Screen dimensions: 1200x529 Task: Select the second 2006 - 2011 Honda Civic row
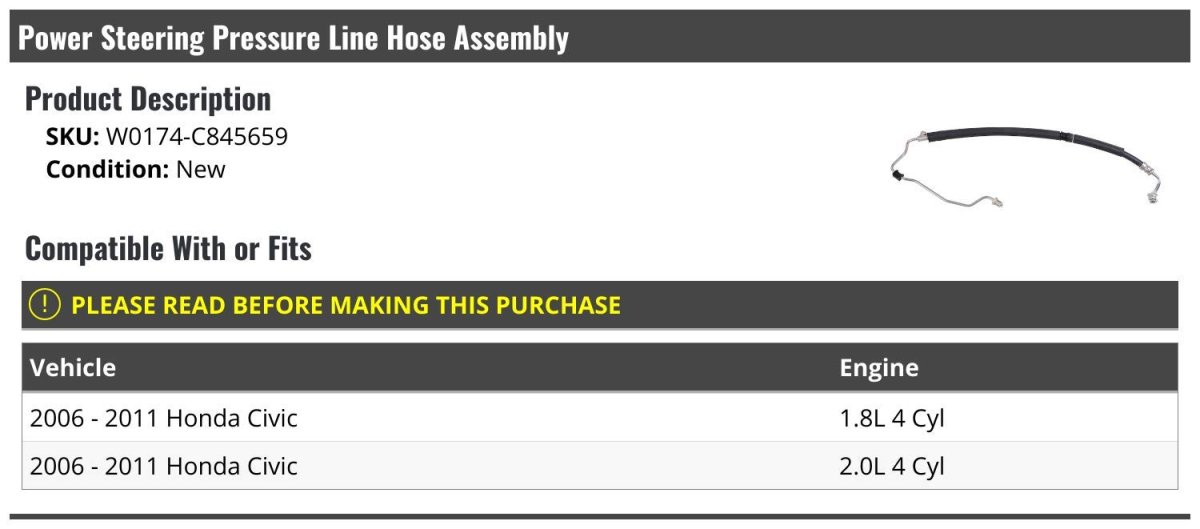[x=164, y=466]
